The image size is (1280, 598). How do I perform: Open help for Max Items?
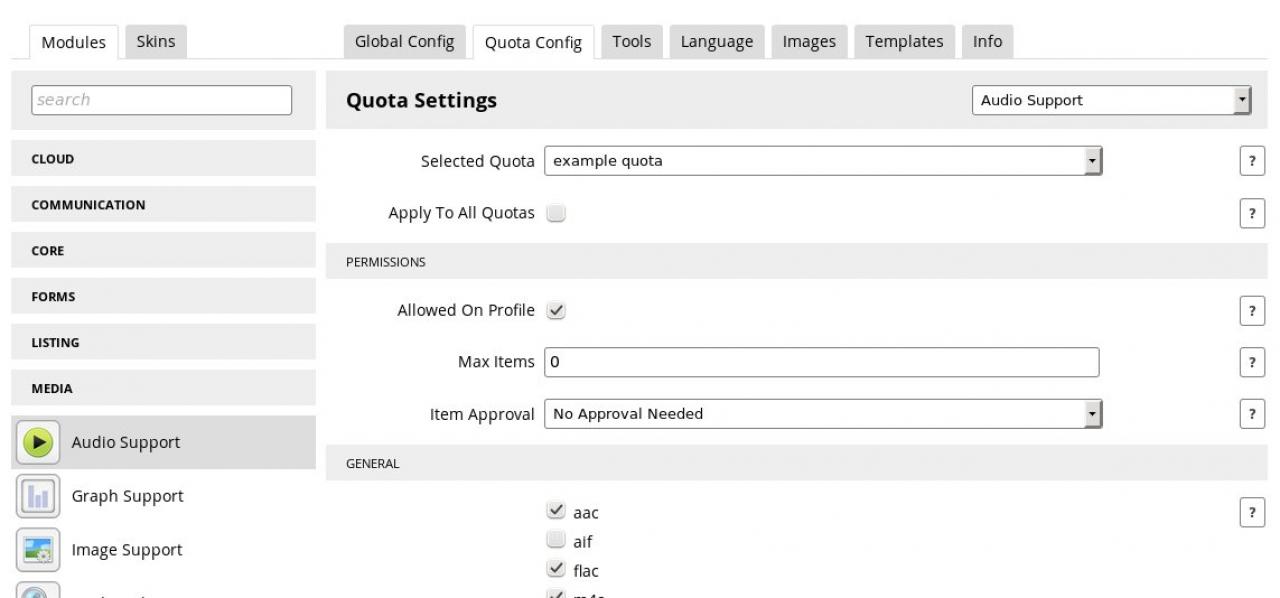click(x=1251, y=362)
